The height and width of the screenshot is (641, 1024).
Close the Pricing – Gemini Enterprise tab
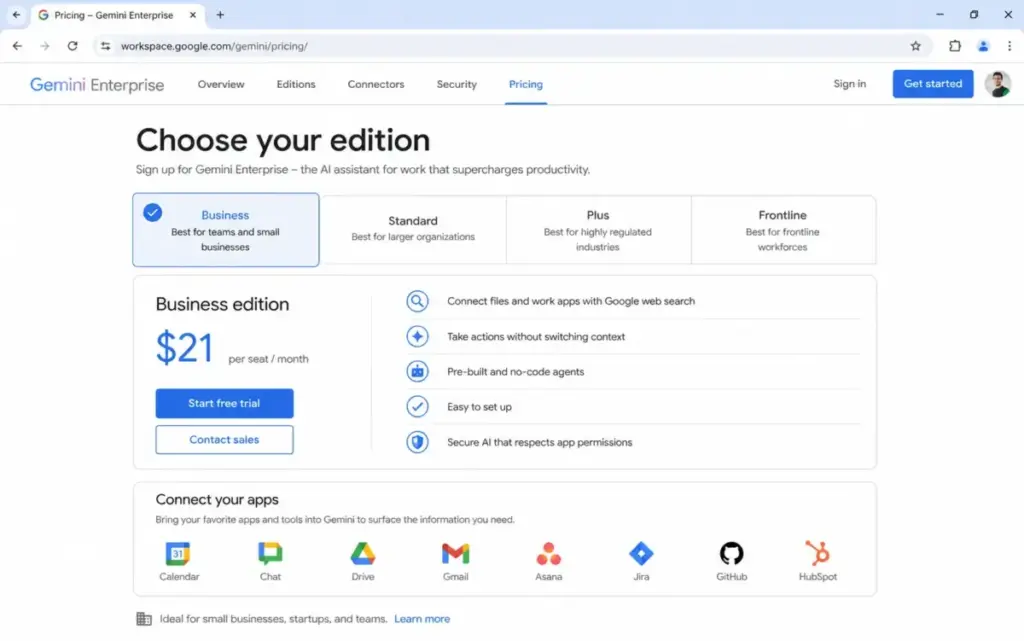coord(193,14)
